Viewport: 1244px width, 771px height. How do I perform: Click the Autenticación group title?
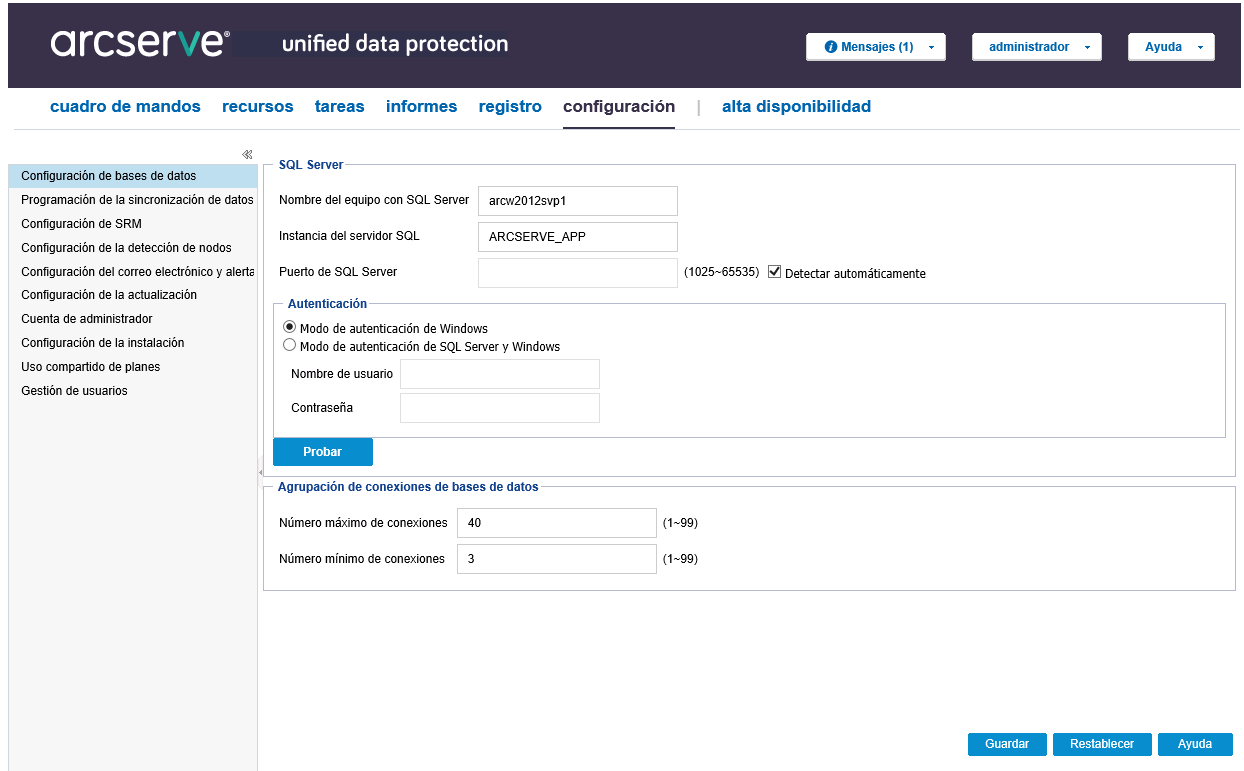(x=327, y=304)
